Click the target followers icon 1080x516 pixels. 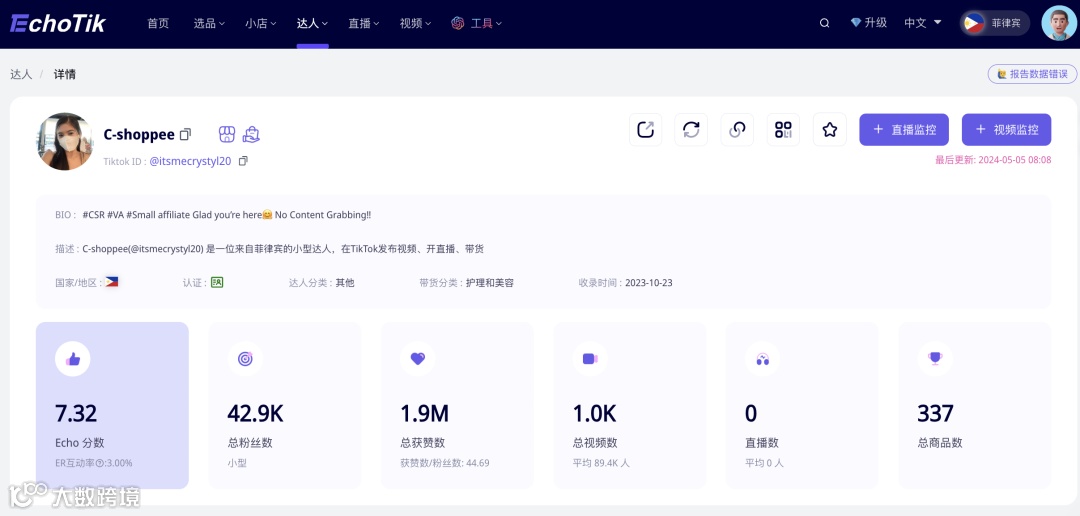pyautogui.click(x=245, y=359)
